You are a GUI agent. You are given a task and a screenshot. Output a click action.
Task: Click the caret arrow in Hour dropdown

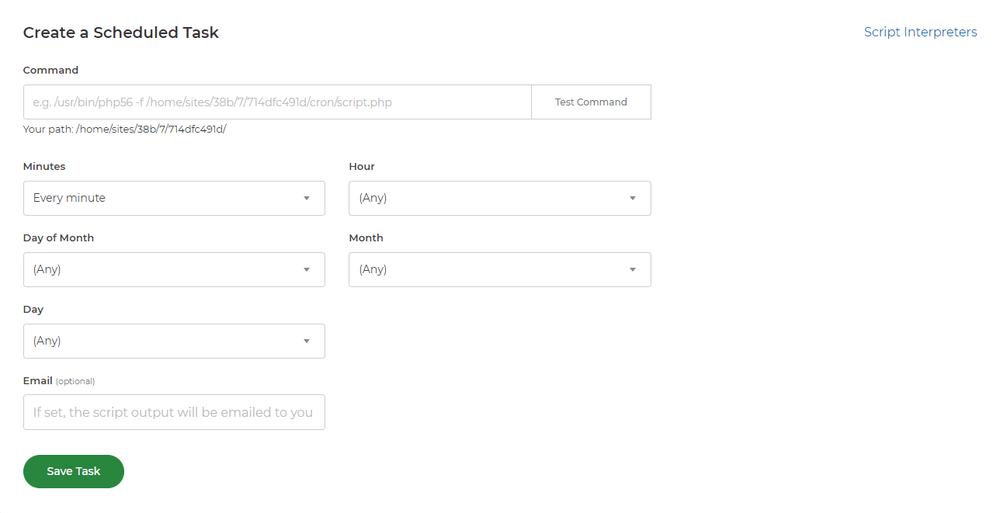pyautogui.click(x=633, y=198)
